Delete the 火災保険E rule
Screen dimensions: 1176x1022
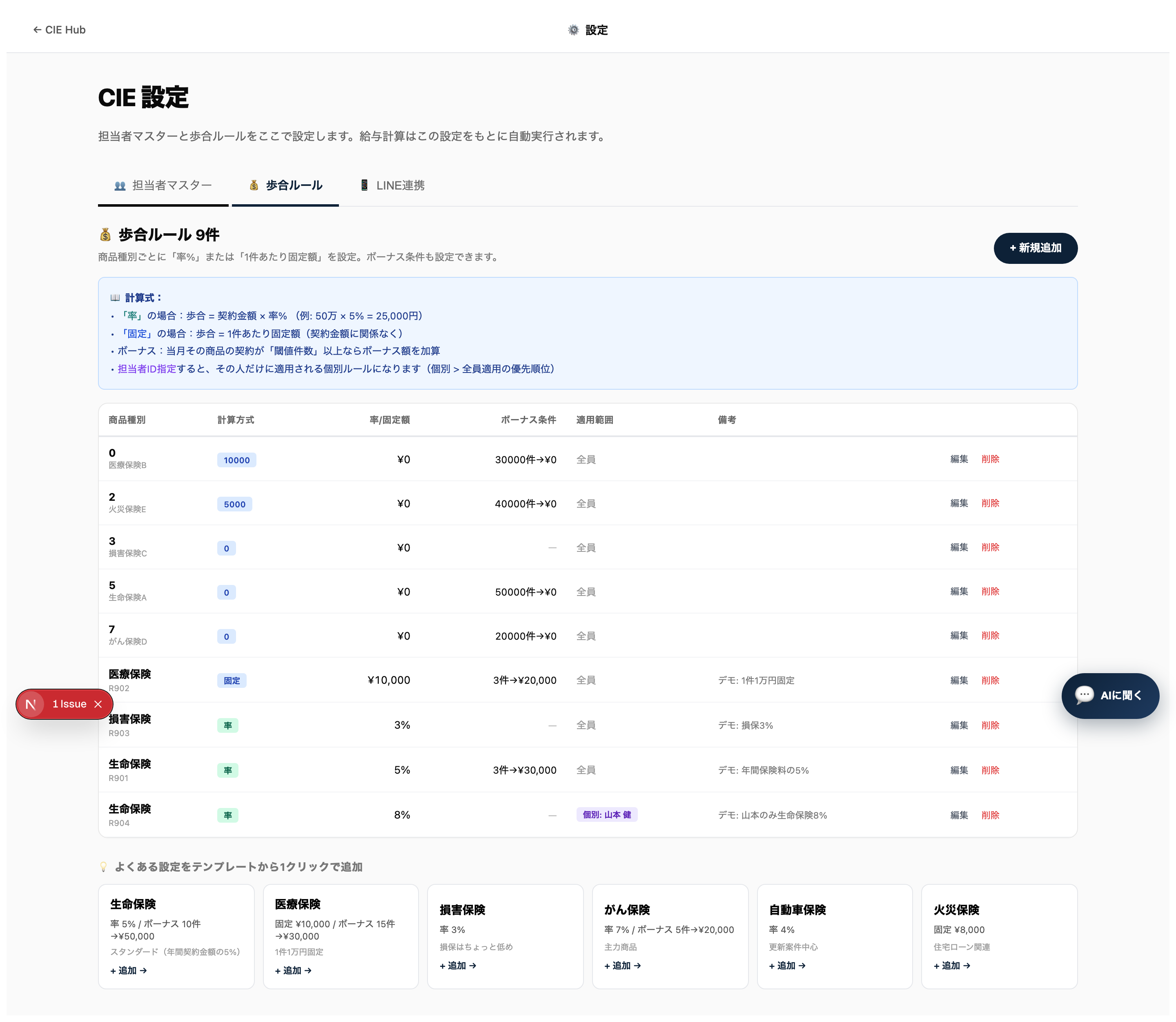tap(990, 503)
